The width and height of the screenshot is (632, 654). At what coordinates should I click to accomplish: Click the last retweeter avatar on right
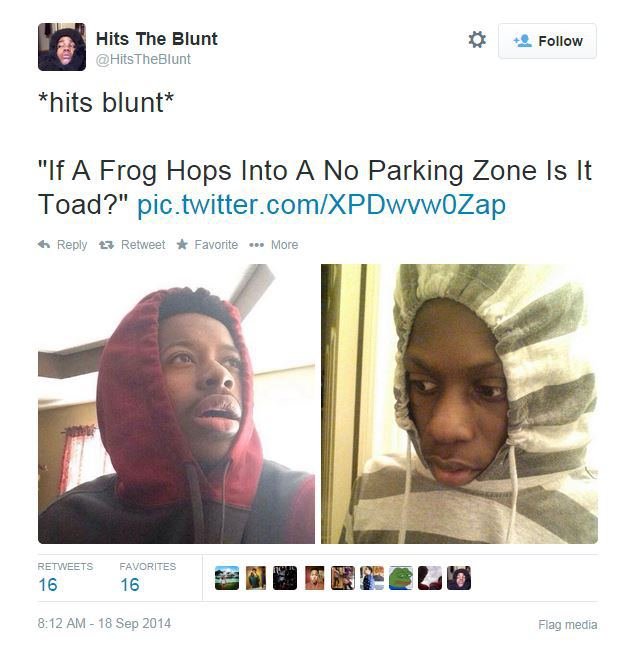(459, 578)
